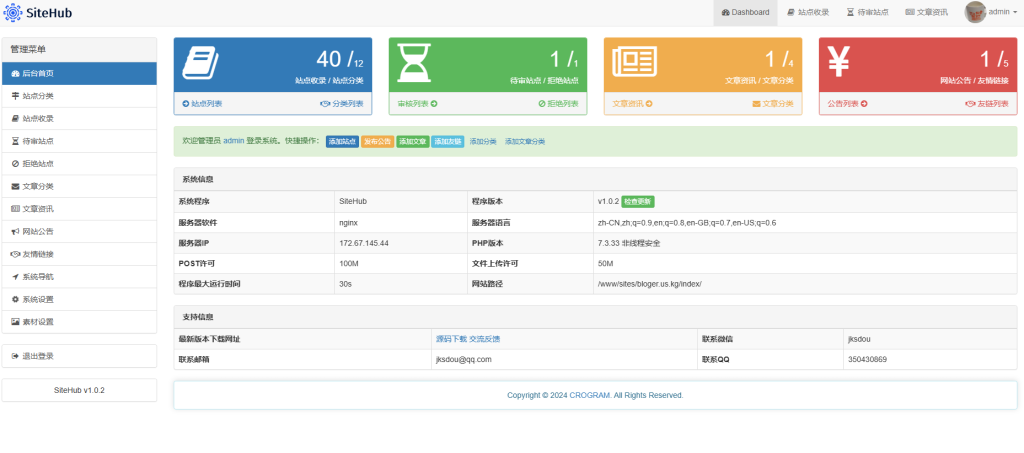Image resolution: width=1024 pixels, height=453 pixels.
Task: Click the SiteHub brand name text
Action: pos(50,12)
